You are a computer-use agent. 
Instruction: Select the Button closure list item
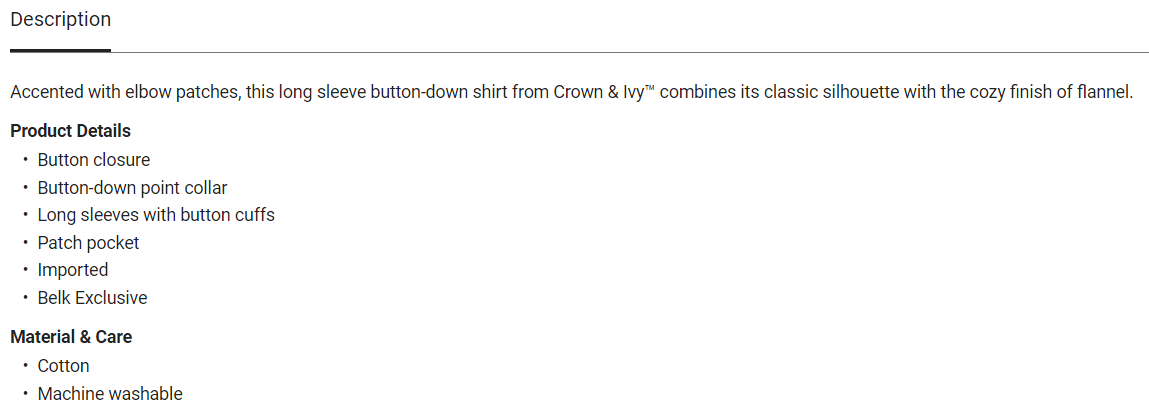coord(94,160)
